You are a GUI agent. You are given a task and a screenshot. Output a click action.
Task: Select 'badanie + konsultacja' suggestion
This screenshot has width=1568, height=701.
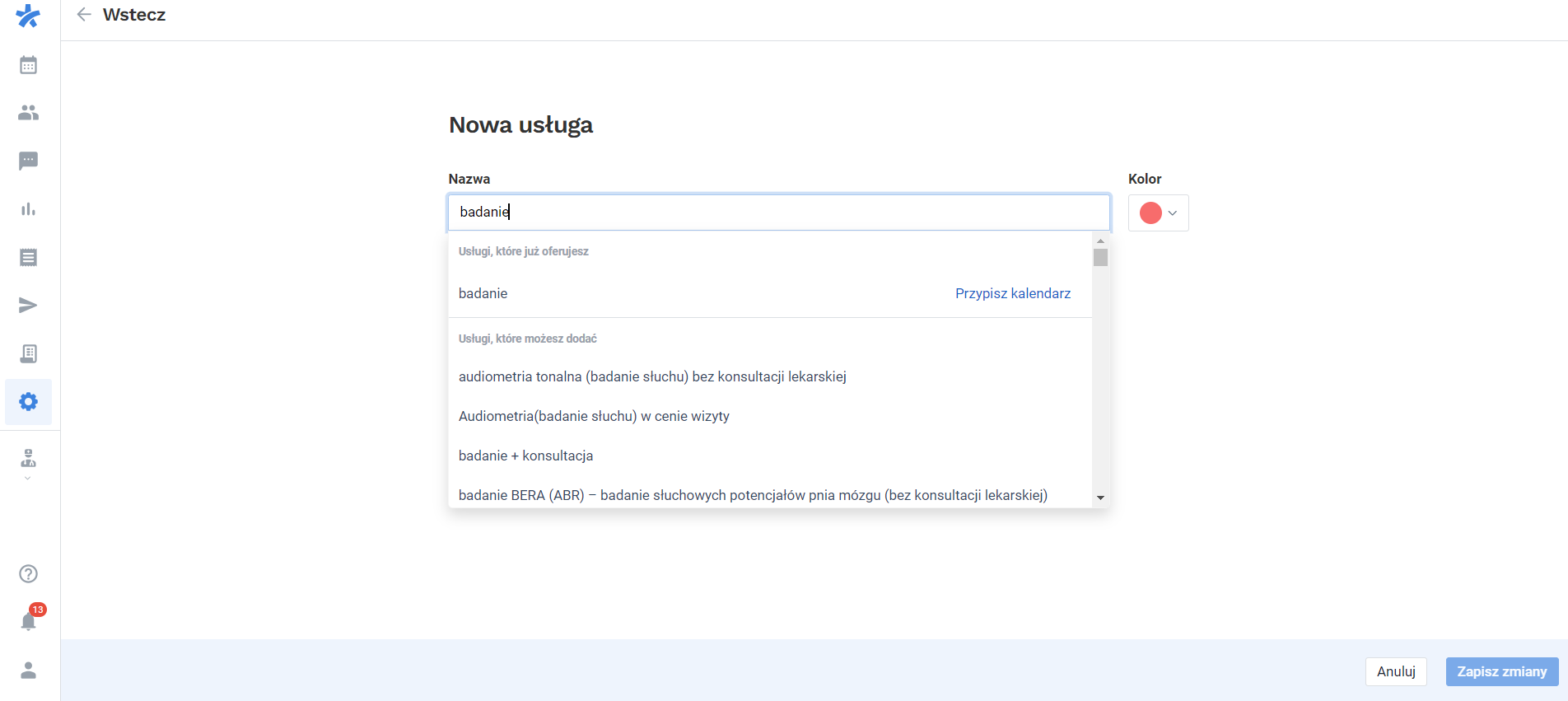tap(770, 456)
